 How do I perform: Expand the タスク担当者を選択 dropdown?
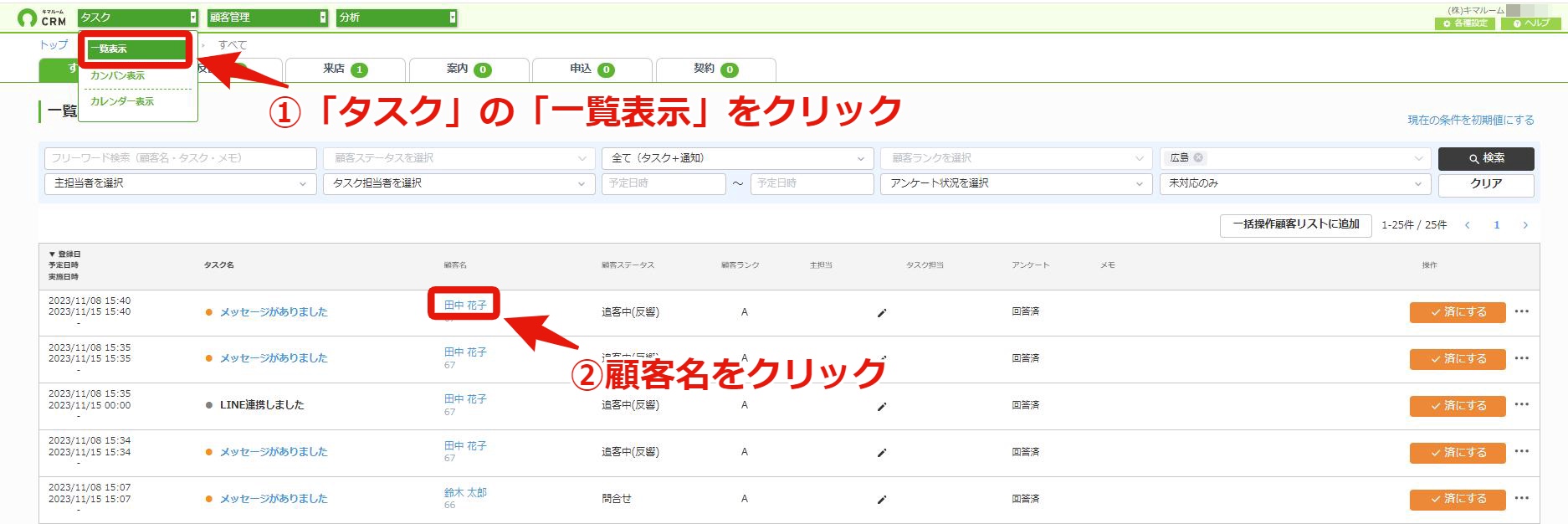coord(459,183)
